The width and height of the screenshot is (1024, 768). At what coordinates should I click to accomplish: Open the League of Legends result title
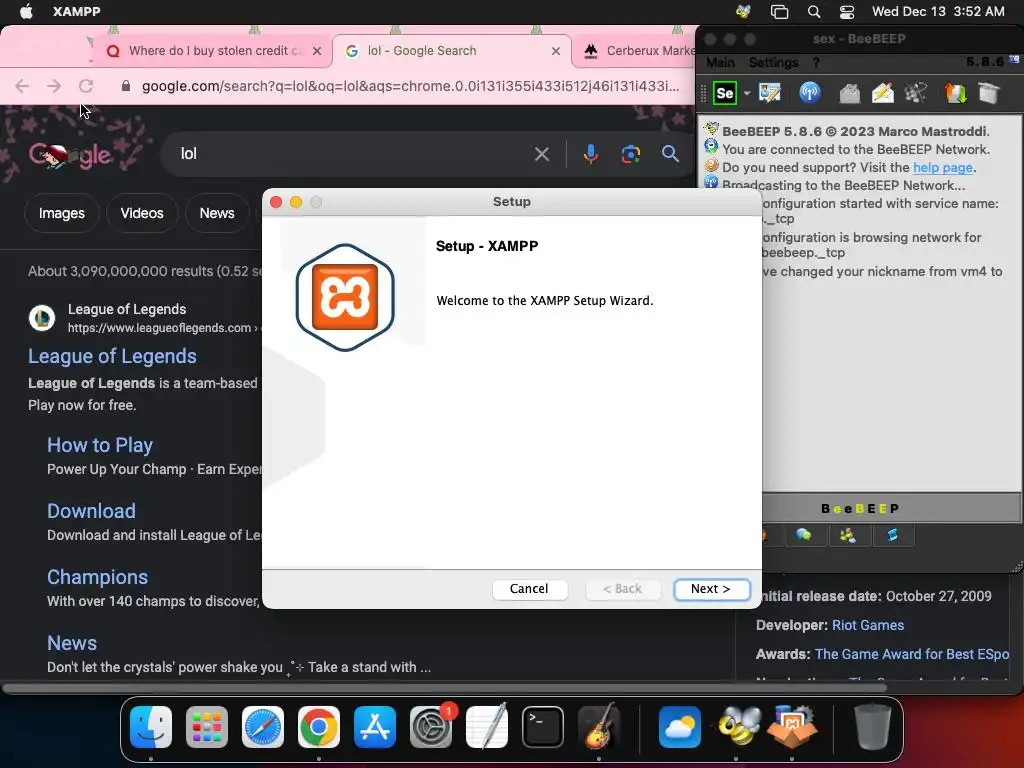tap(112, 356)
